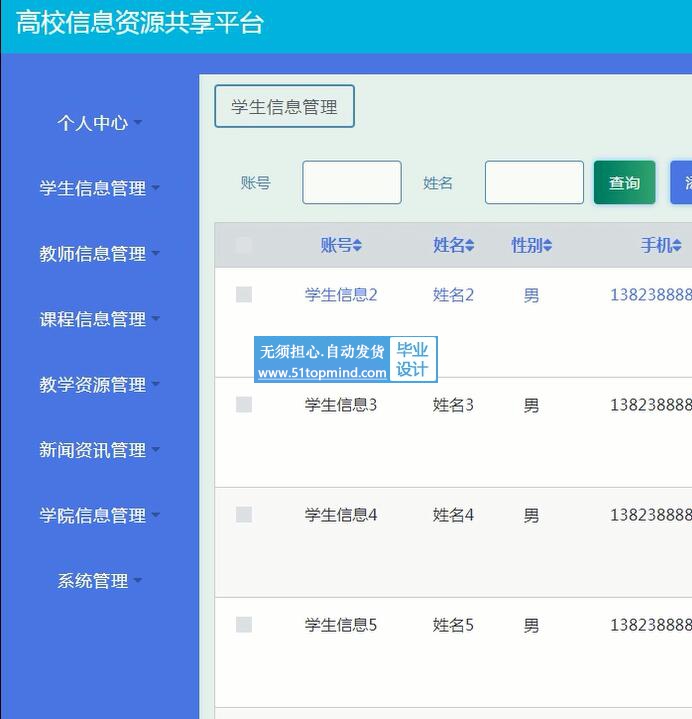Viewport: 692px width, 719px height.
Task: Check the checkbox for 学生信息2 row
Action: [x=244, y=294]
